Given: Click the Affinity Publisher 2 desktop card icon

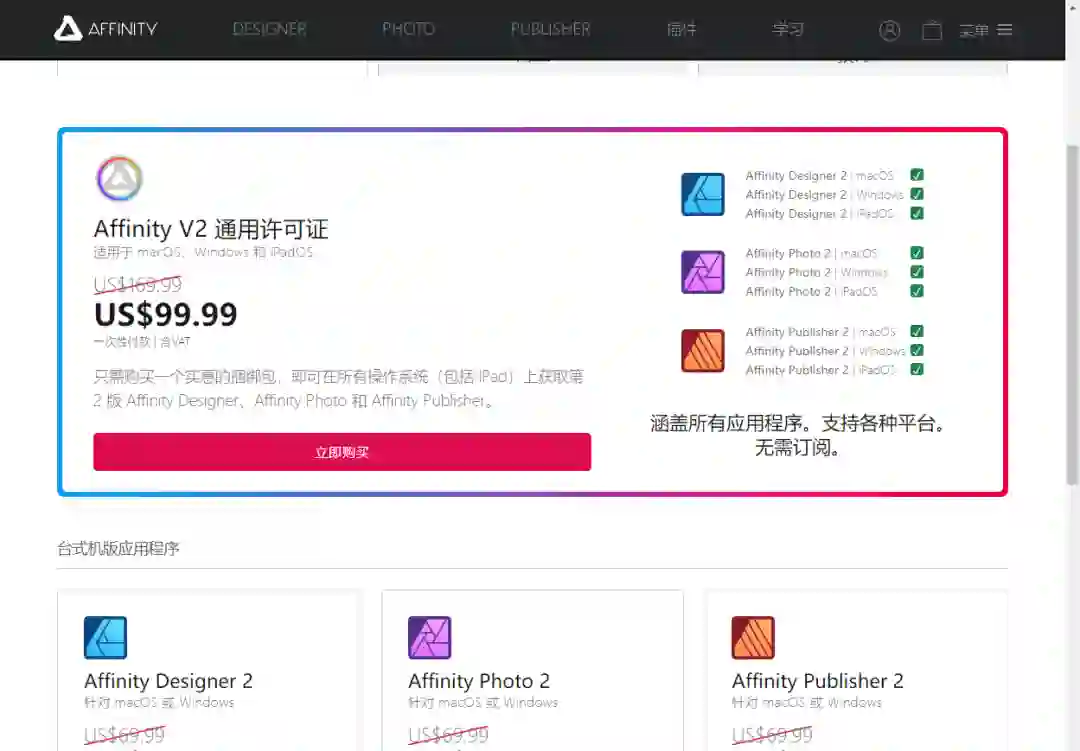Looking at the screenshot, I should point(754,637).
